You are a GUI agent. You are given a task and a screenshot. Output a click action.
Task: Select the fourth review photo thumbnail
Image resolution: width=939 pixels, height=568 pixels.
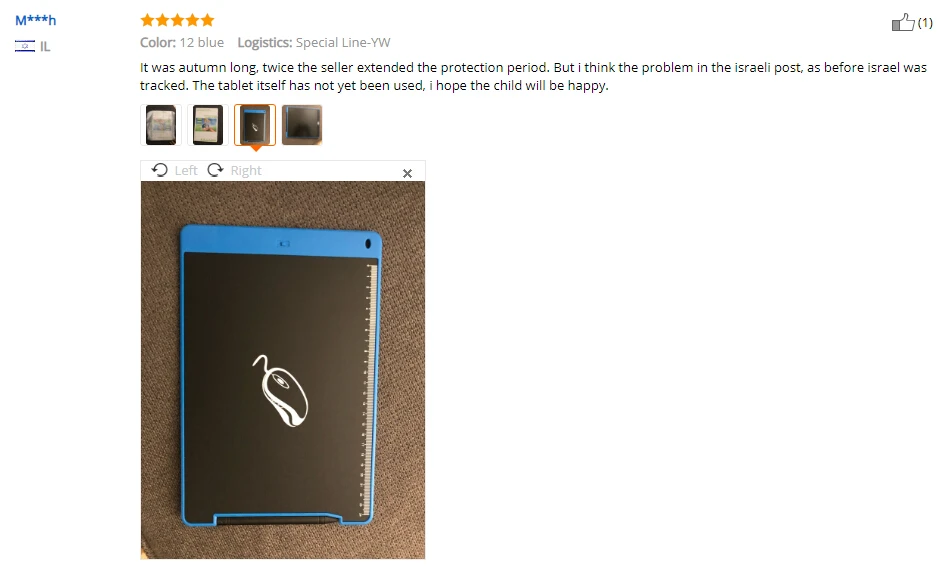tap(302, 125)
